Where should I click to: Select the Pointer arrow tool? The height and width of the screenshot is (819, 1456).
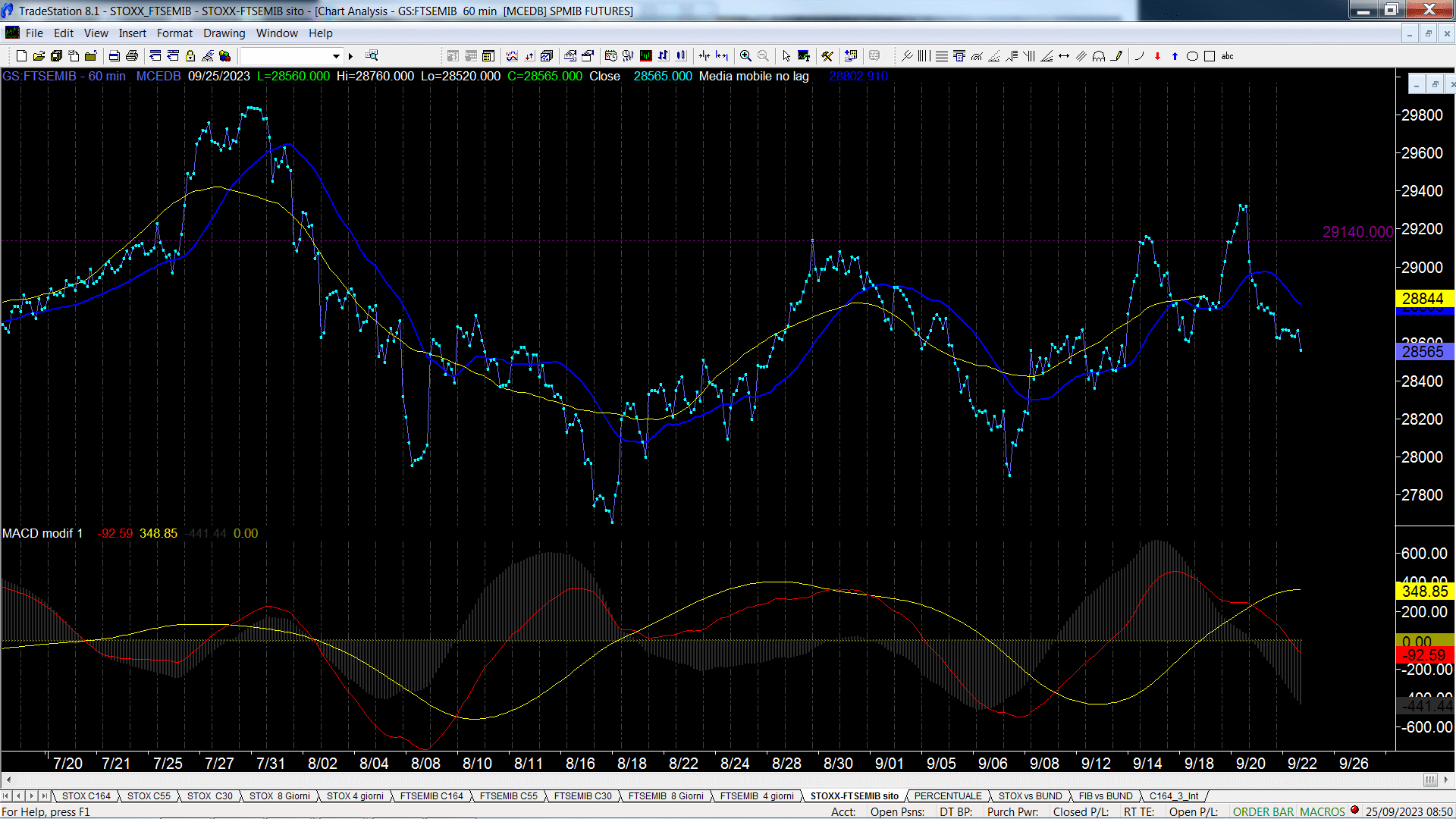click(x=786, y=56)
